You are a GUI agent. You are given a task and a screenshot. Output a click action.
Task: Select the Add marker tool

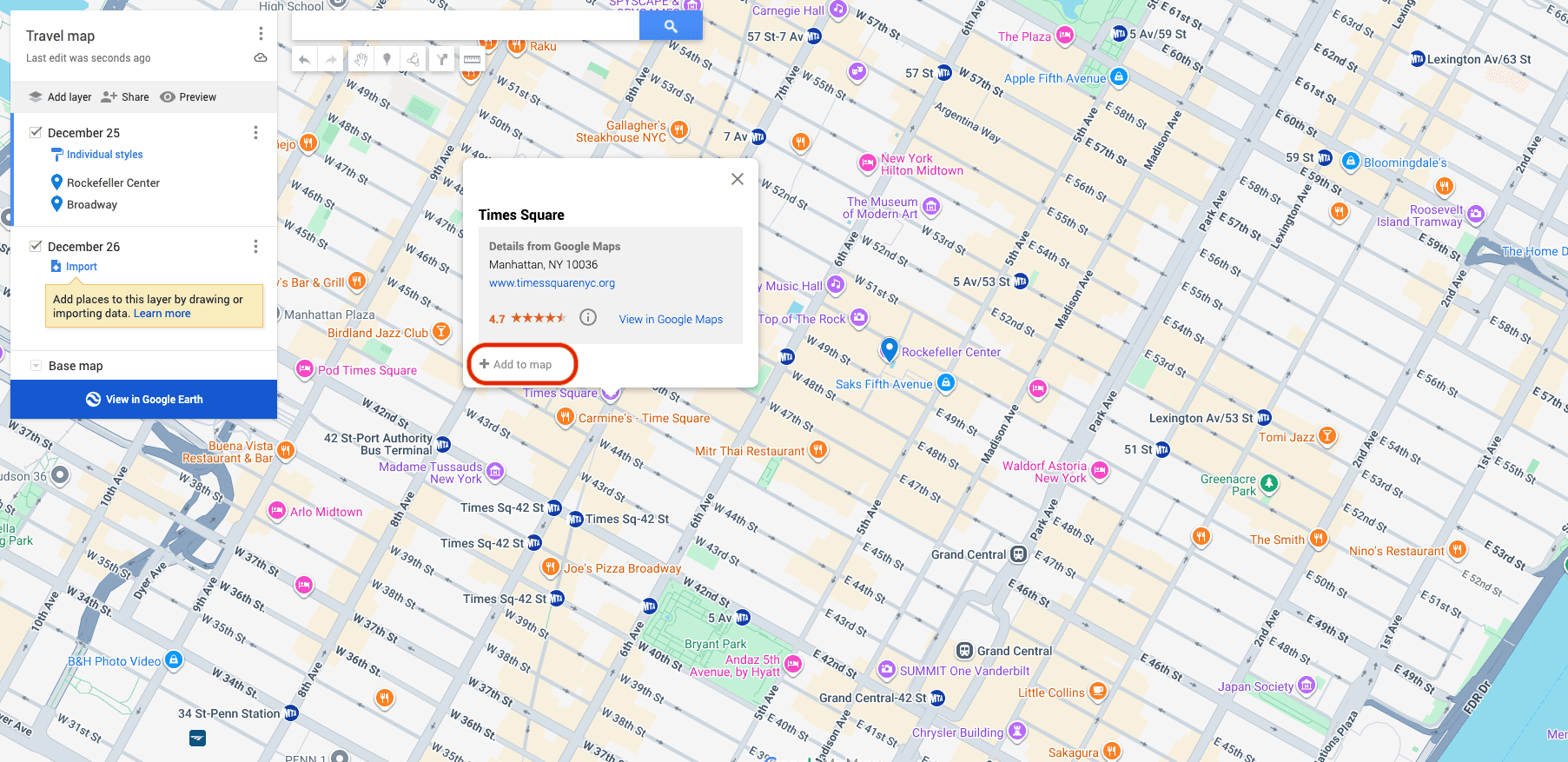pyautogui.click(x=387, y=59)
